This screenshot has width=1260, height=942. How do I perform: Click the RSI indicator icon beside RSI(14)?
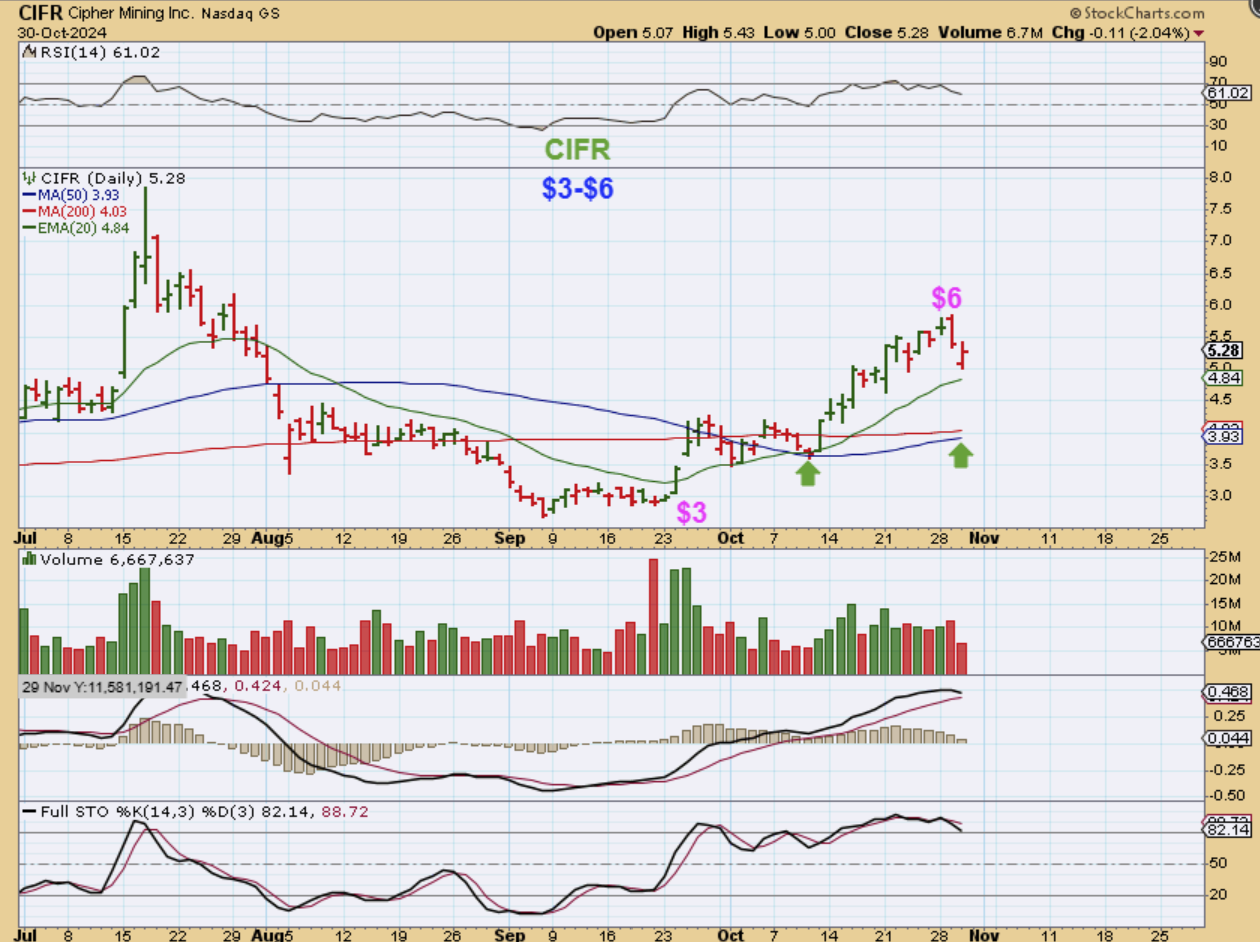click(27, 52)
